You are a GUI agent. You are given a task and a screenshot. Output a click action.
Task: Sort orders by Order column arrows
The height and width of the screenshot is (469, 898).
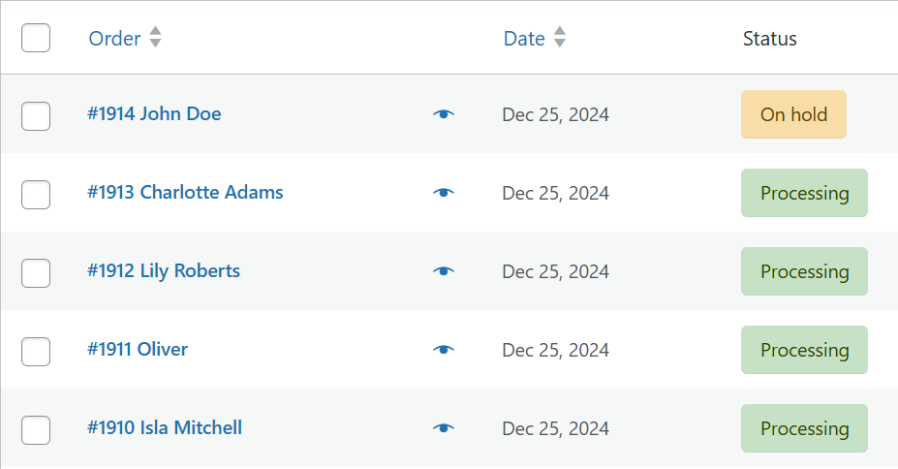tap(155, 38)
